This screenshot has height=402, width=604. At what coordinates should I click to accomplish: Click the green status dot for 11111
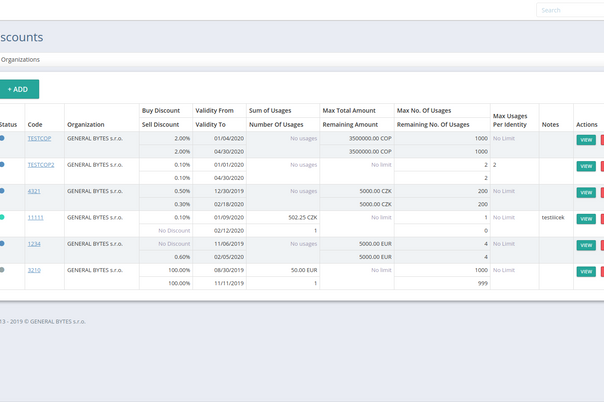coord(3,216)
